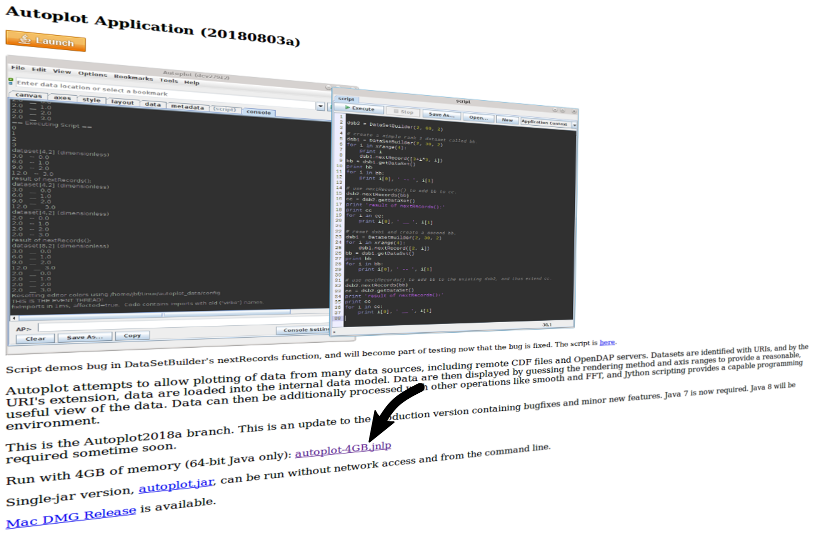Select the Script tab in Script window
This screenshot has height=539, width=839.
[x=346, y=99]
